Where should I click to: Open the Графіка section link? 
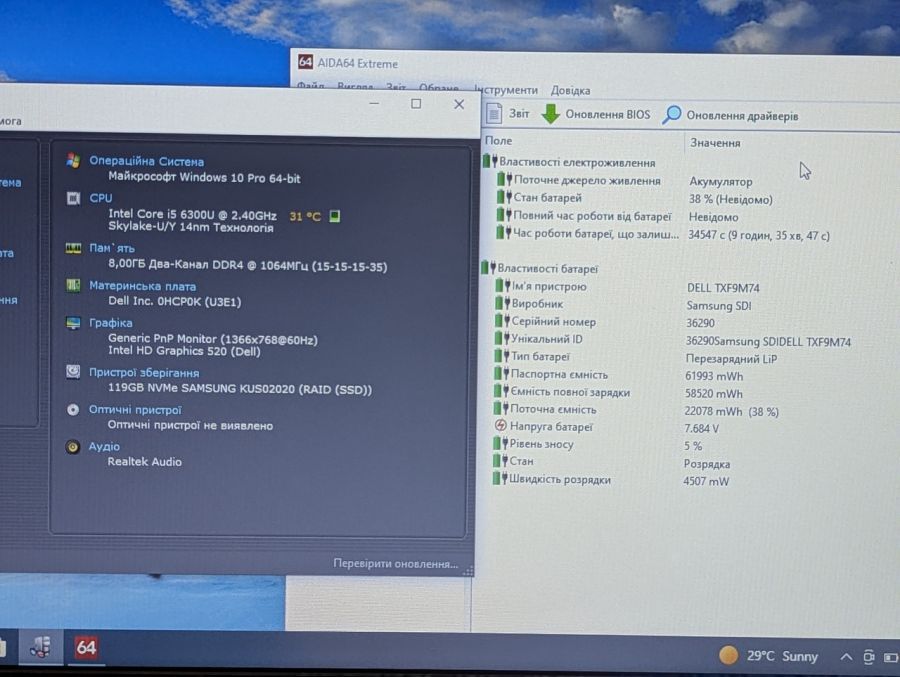pyautogui.click(x=111, y=323)
